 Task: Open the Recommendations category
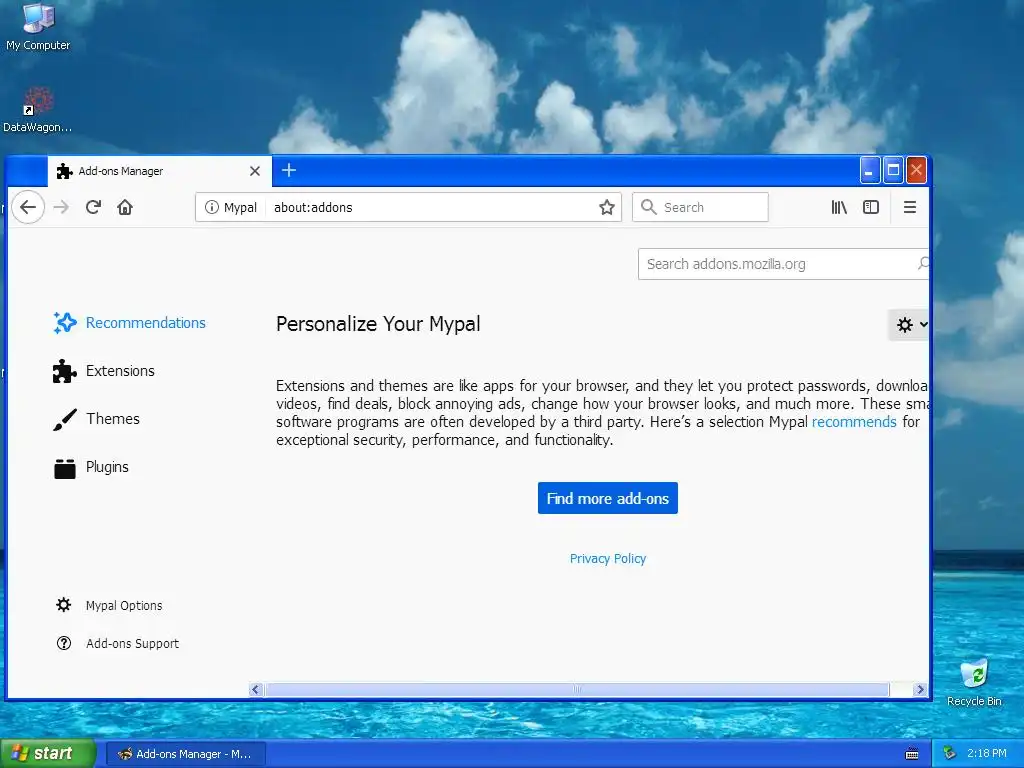click(x=129, y=323)
